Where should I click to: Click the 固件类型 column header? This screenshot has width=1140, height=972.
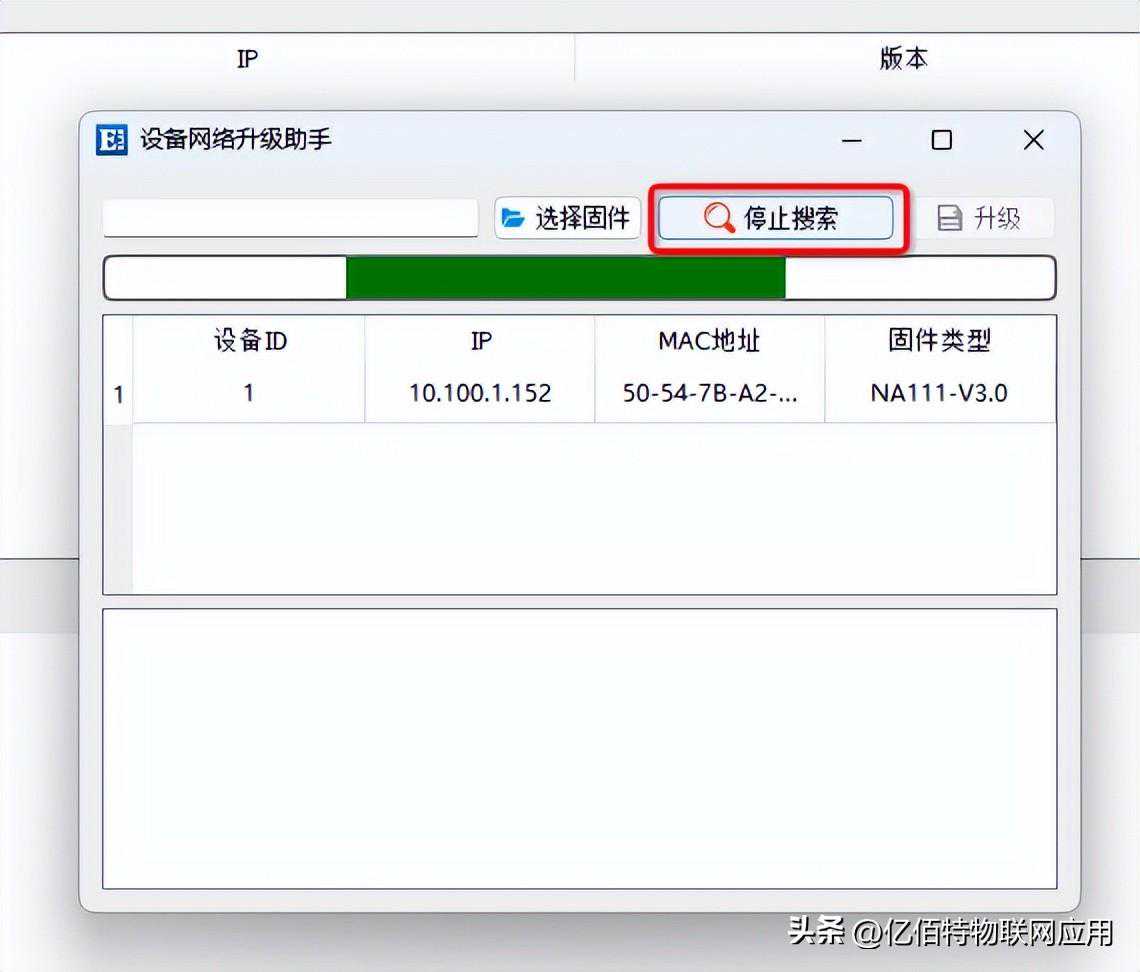pyautogui.click(x=940, y=340)
